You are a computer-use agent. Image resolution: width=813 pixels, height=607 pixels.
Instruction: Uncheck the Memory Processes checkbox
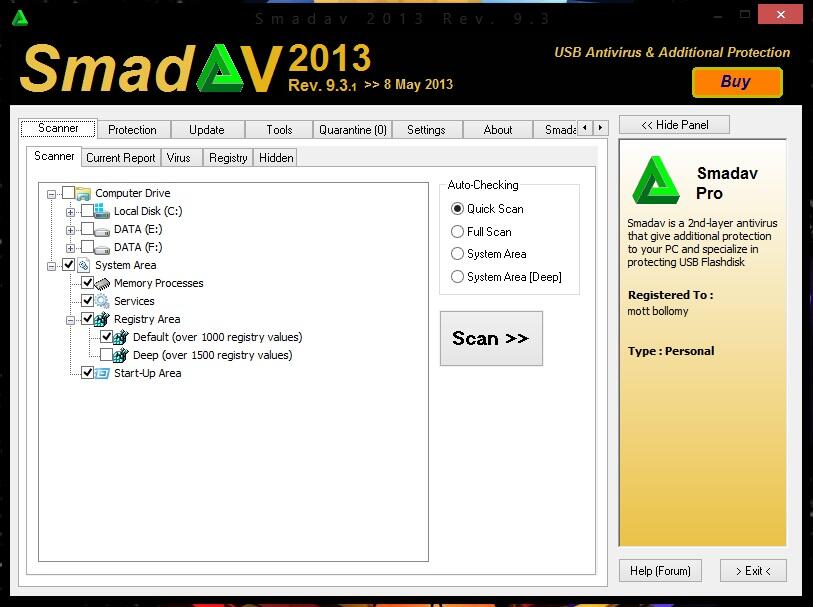click(x=87, y=283)
